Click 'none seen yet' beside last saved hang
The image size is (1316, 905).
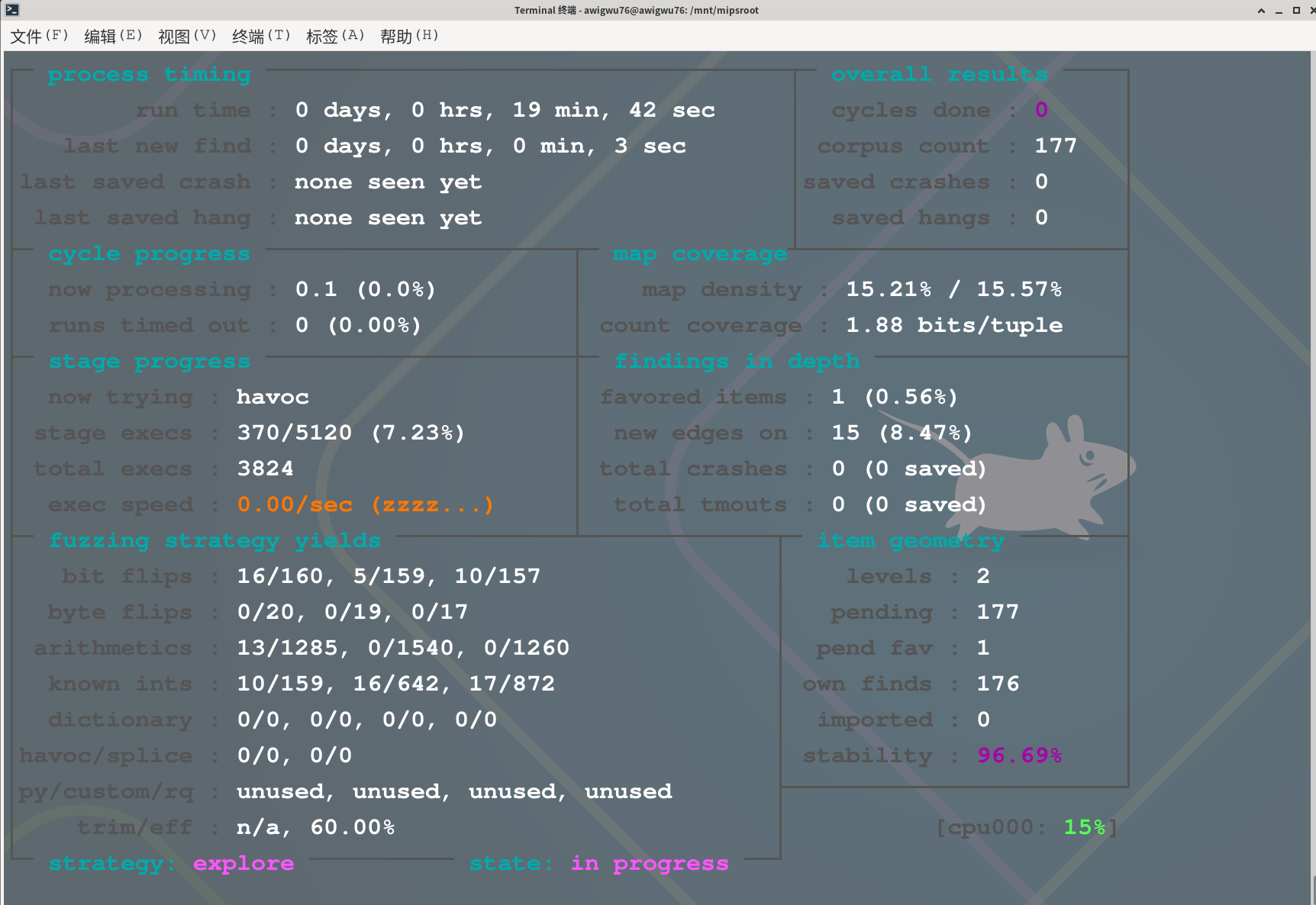click(x=389, y=217)
